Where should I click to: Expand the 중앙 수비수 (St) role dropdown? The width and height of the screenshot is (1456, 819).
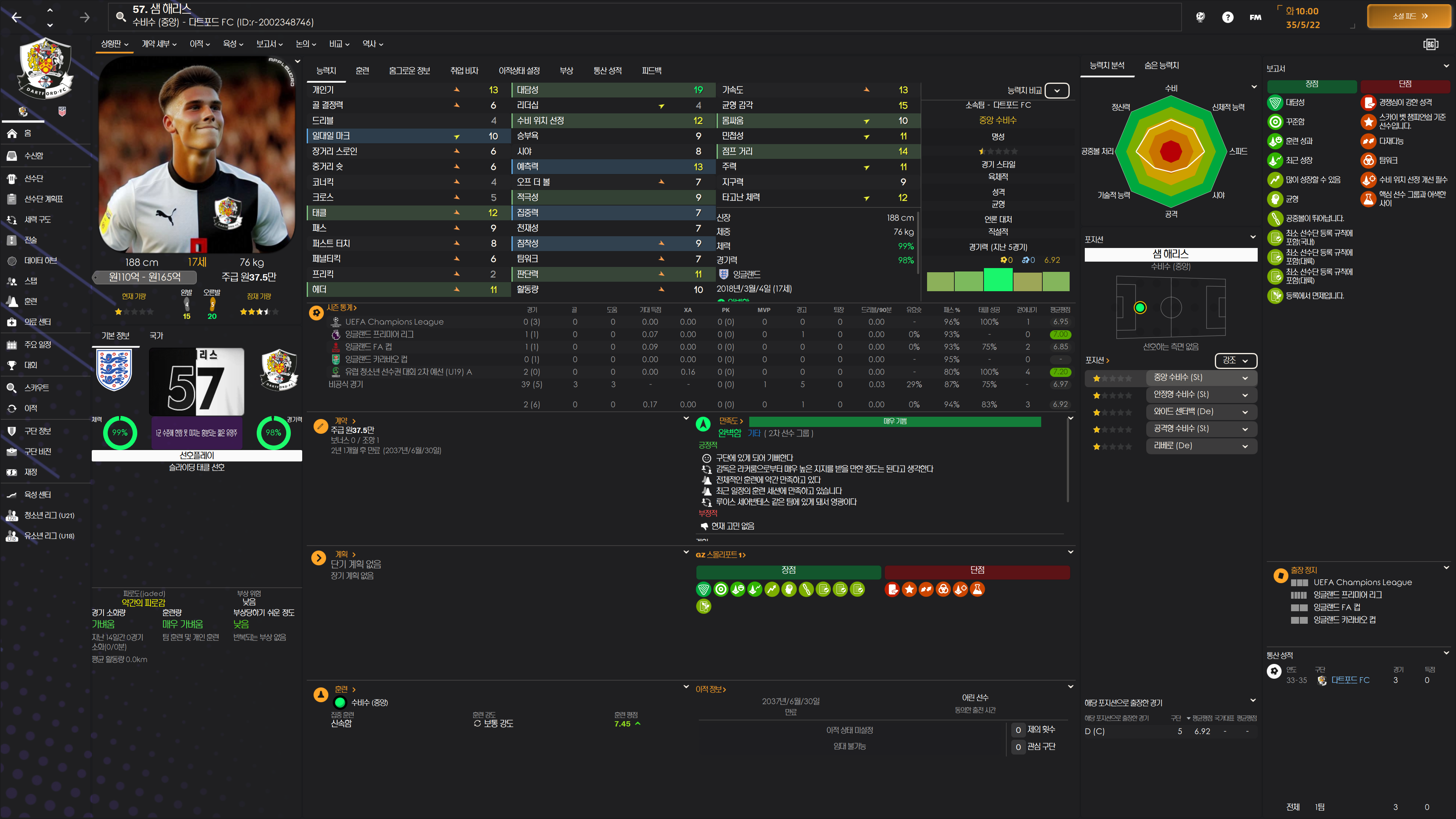click(1201, 378)
